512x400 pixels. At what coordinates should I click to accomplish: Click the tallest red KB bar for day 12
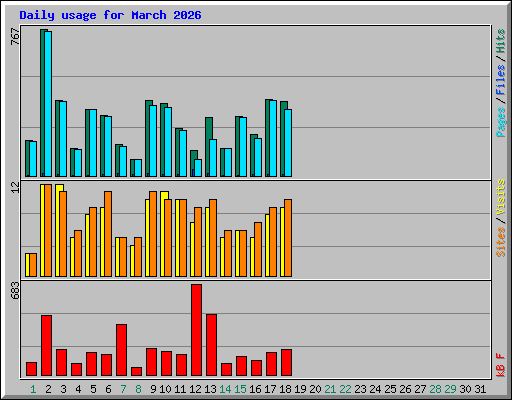coord(196,330)
